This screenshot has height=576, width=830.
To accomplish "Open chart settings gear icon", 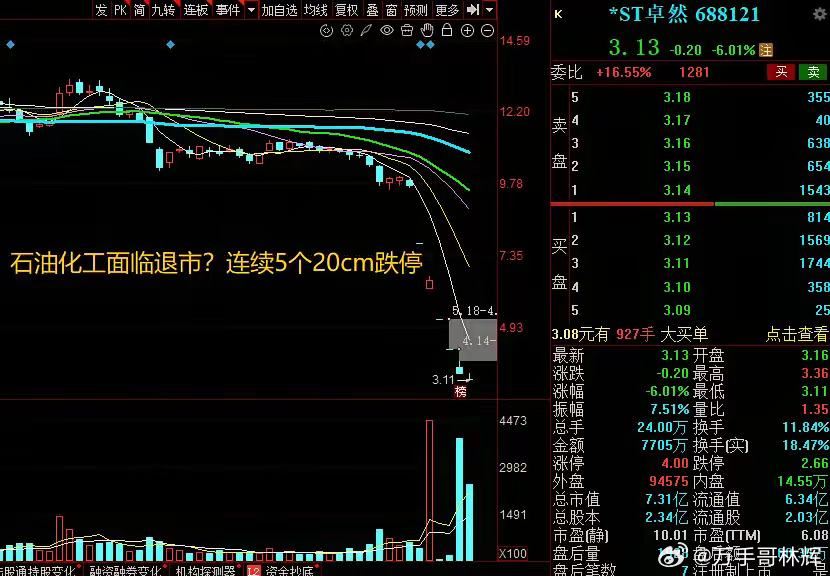I will 347,31.
